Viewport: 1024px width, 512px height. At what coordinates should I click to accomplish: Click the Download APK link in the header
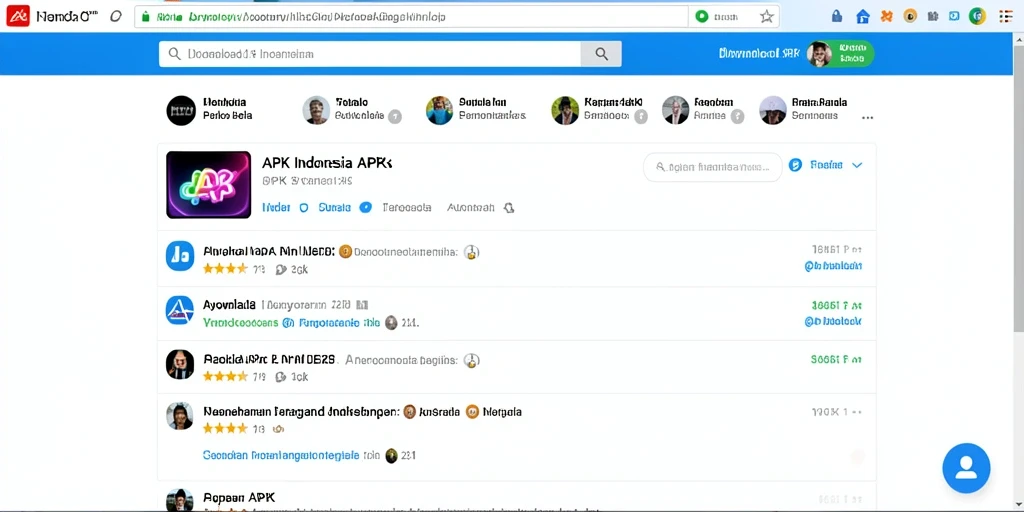coord(759,54)
